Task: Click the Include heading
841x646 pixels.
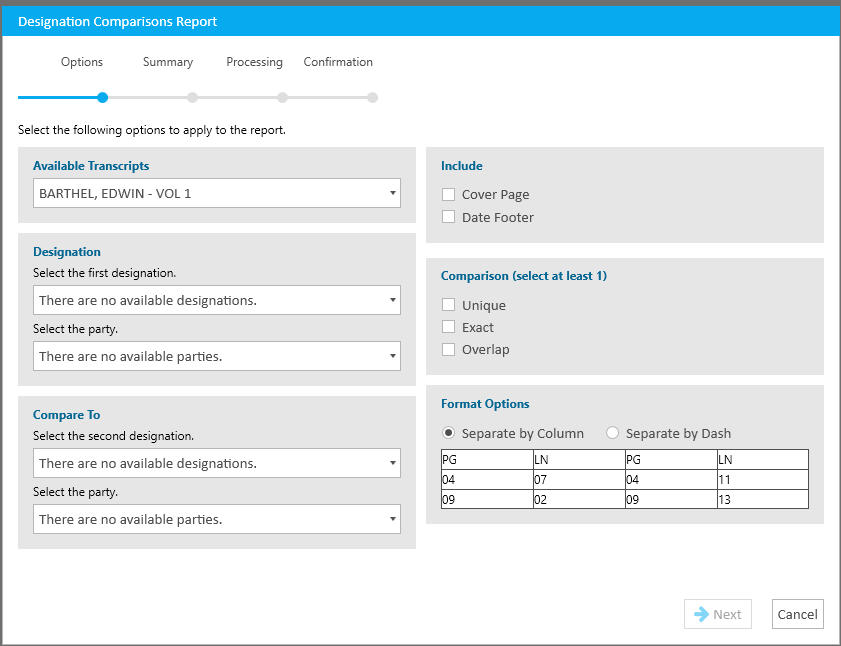Action: click(x=461, y=166)
